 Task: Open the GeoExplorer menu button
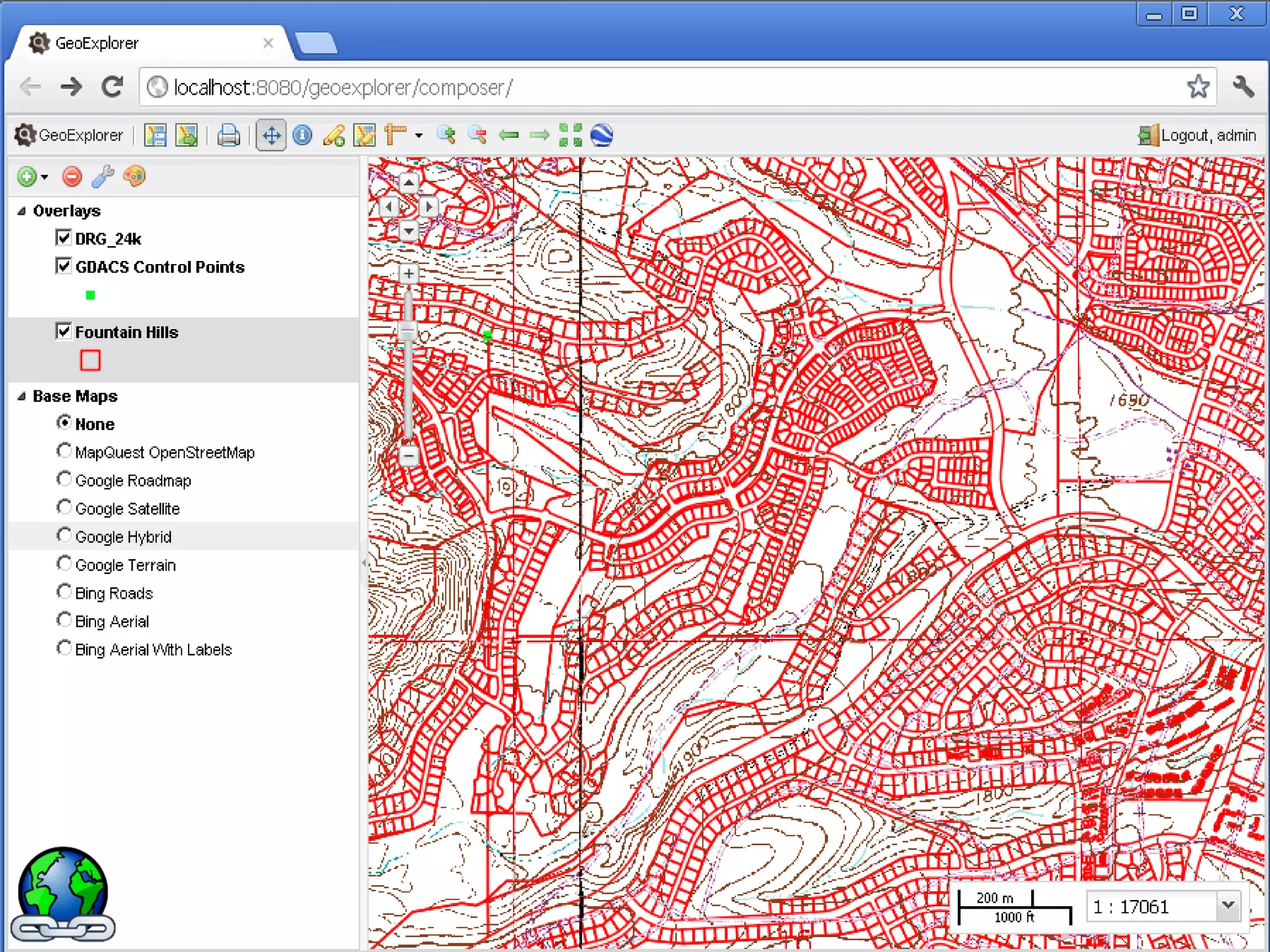(x=69, y=135)
